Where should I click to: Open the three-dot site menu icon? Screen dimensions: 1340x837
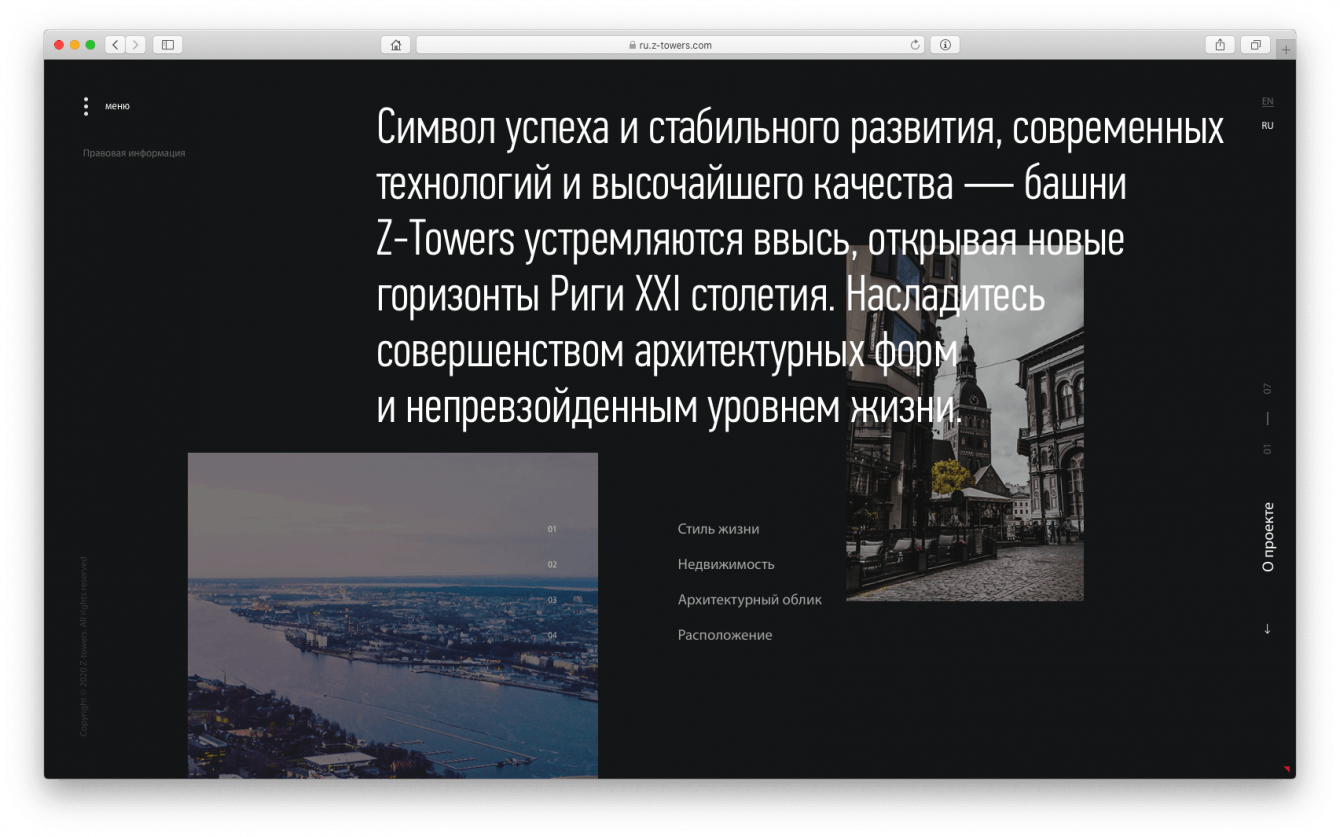[86, 106]
